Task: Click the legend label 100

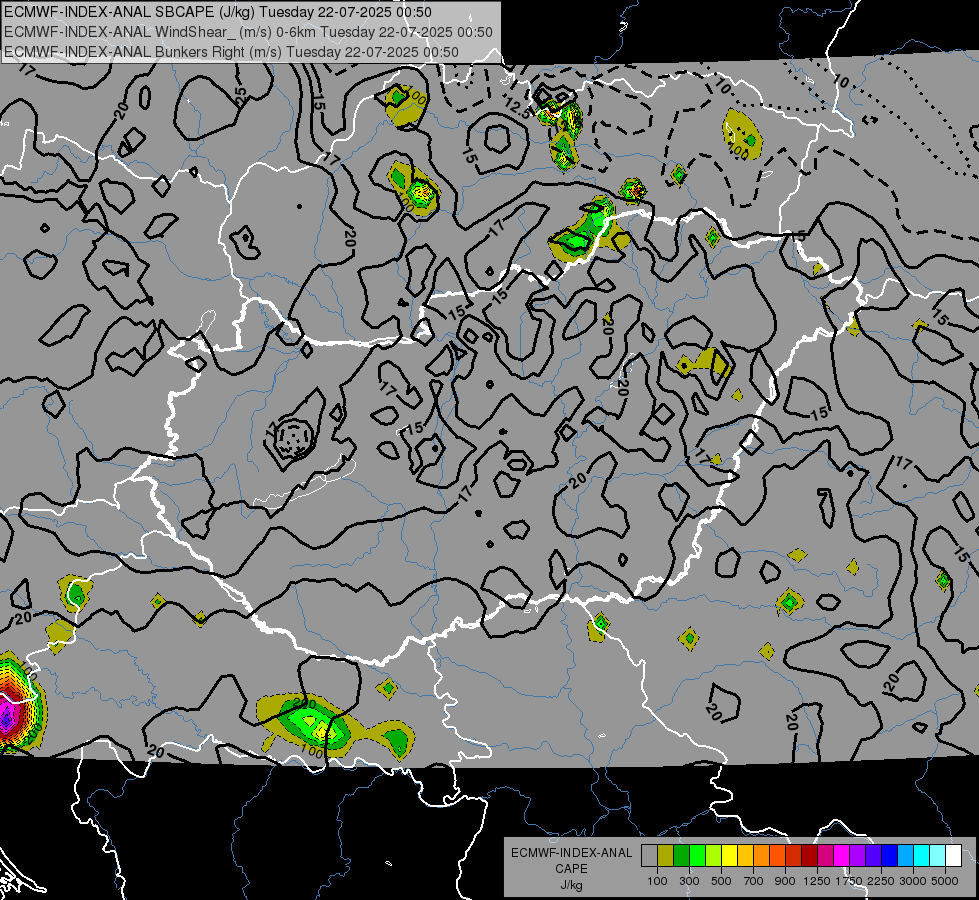Action: [657, 881]
